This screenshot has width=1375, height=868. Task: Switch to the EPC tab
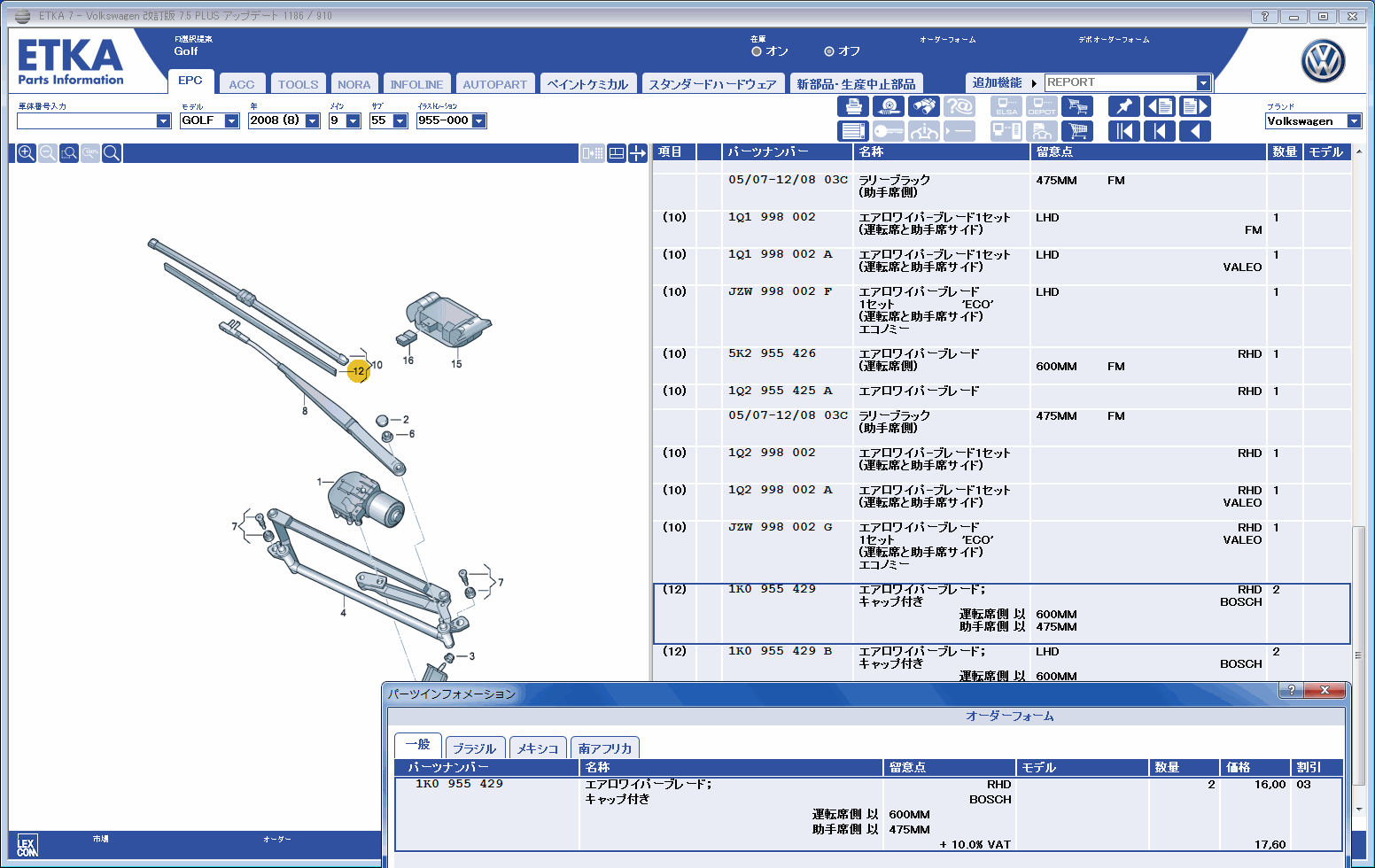pos(190,81)
